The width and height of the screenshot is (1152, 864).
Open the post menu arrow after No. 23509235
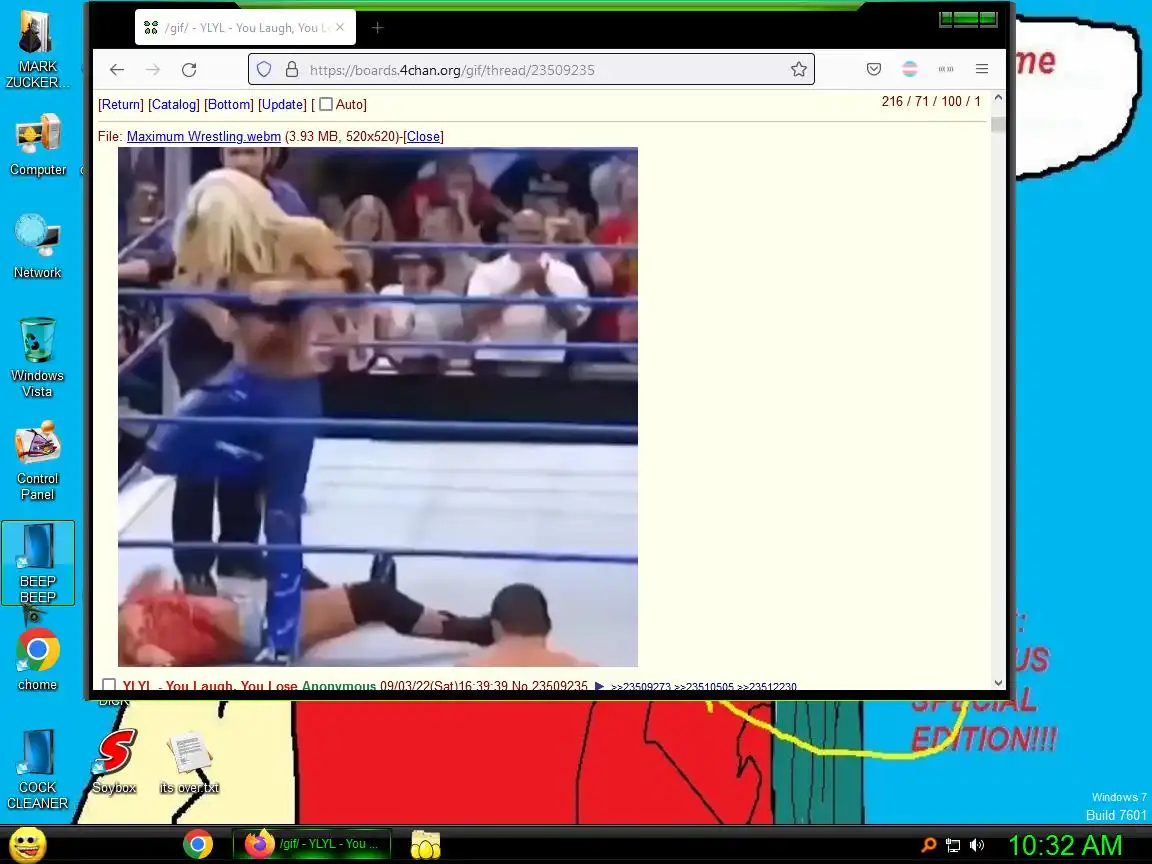click(599, 686)
